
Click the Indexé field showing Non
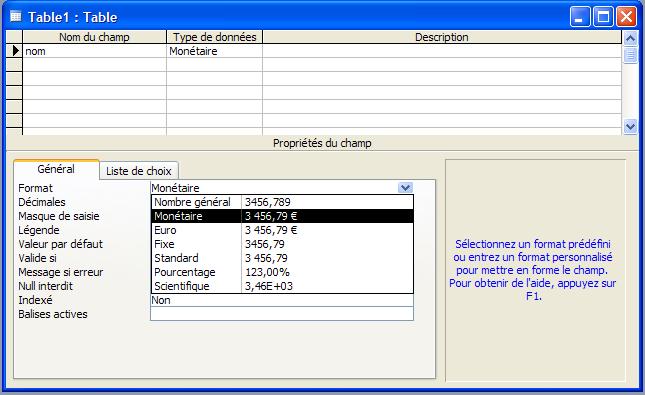[x=282, y=300]
